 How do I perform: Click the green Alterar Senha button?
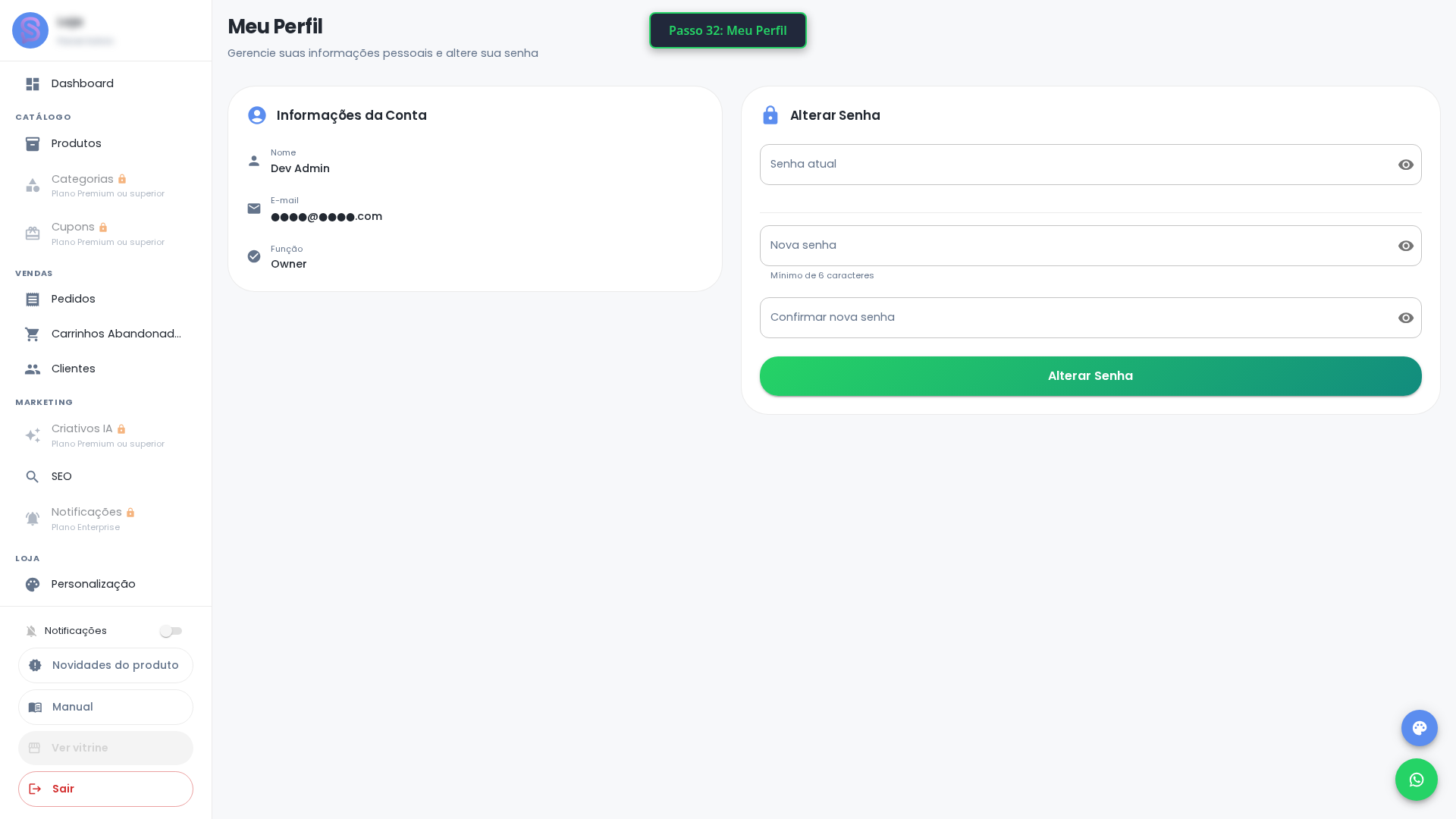coord(1090,376)
